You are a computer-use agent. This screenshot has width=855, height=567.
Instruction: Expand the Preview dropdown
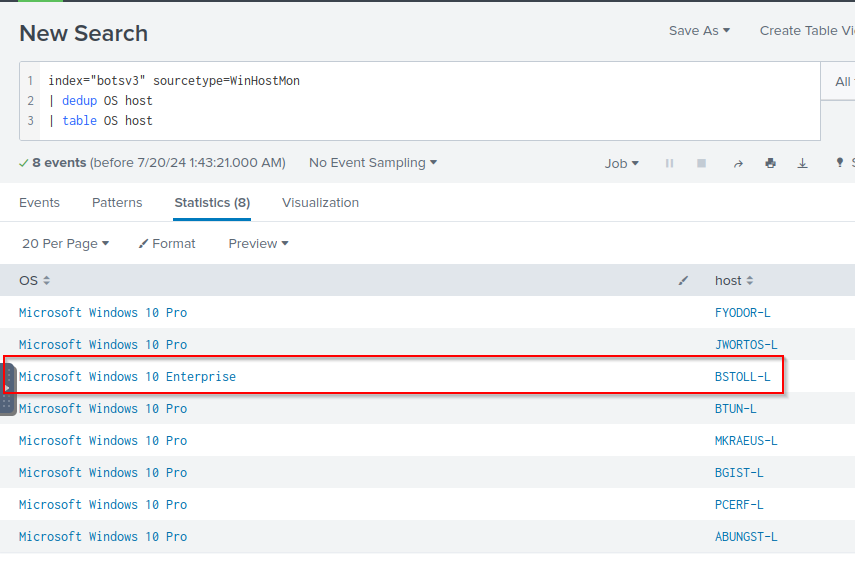(x=258, y=243)
